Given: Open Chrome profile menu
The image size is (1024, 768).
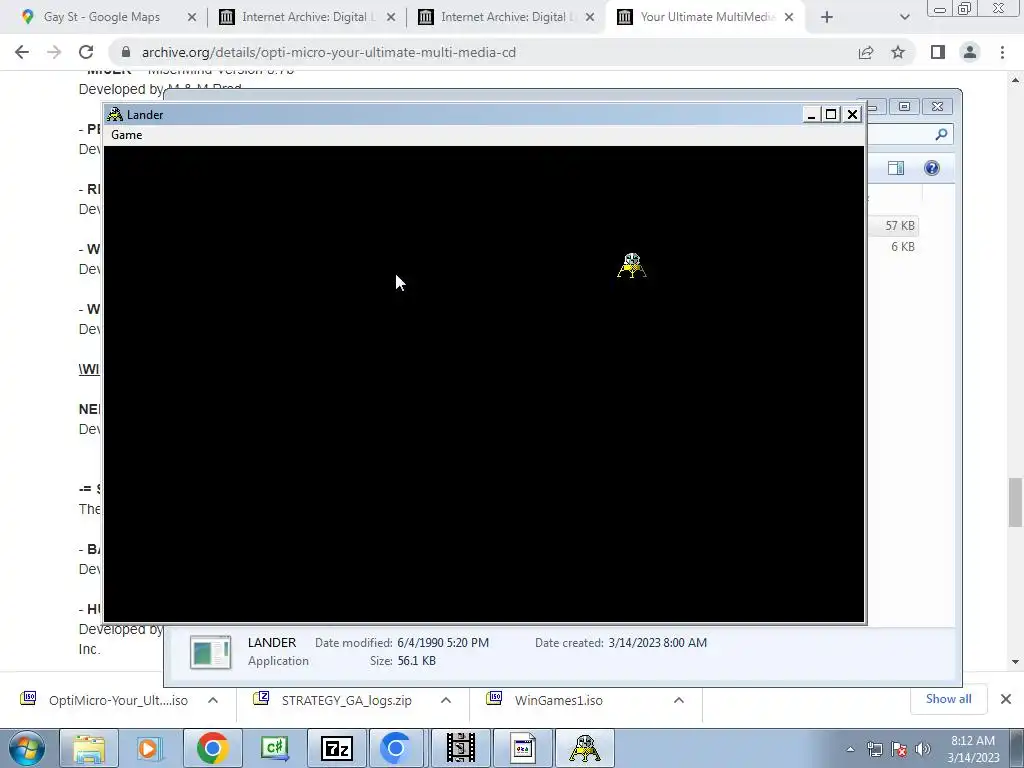Looking at the screenshot, I should pyautogui.click(x=970, y=52).
